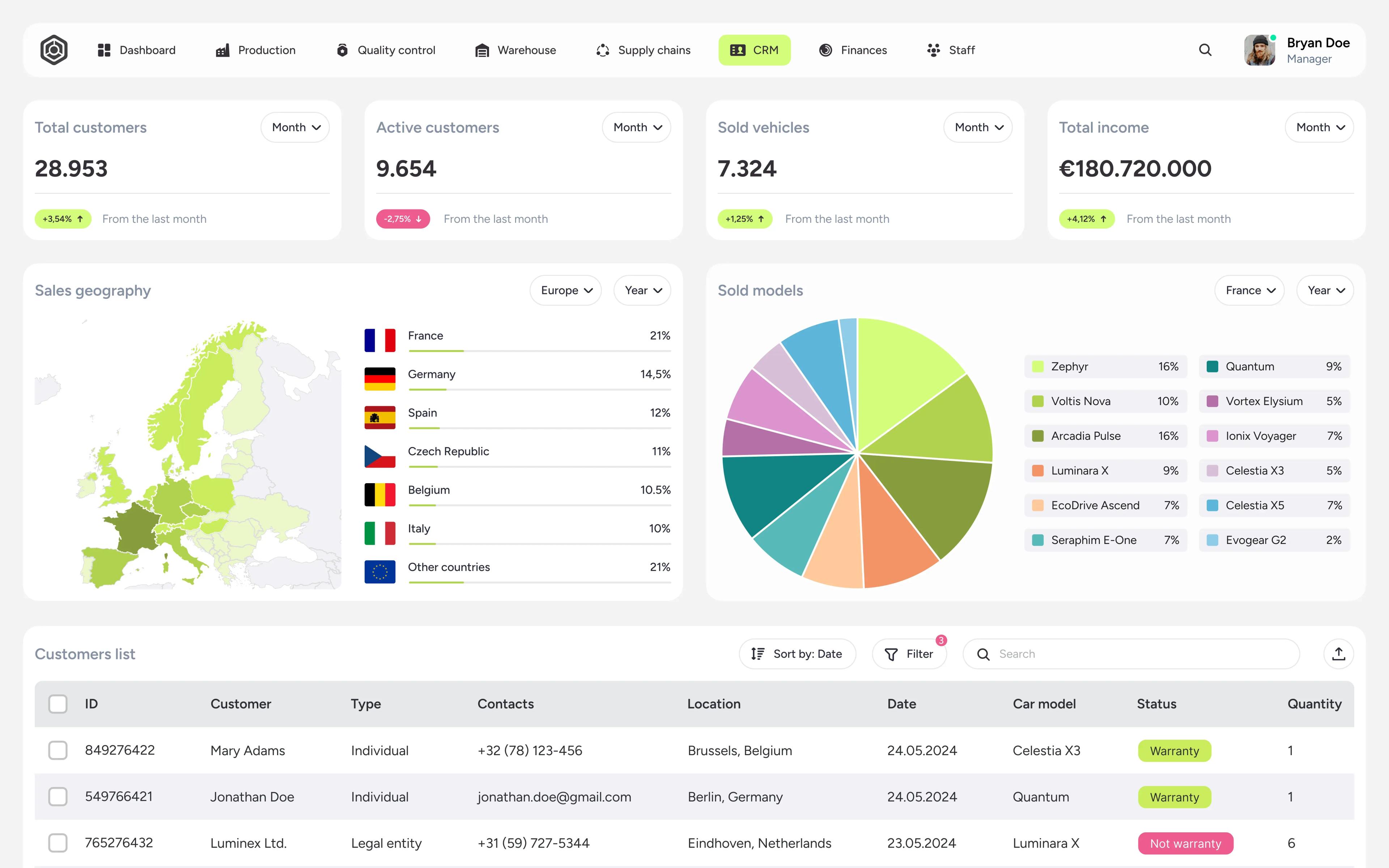Open the search magnifier icon

[1205, 50]
